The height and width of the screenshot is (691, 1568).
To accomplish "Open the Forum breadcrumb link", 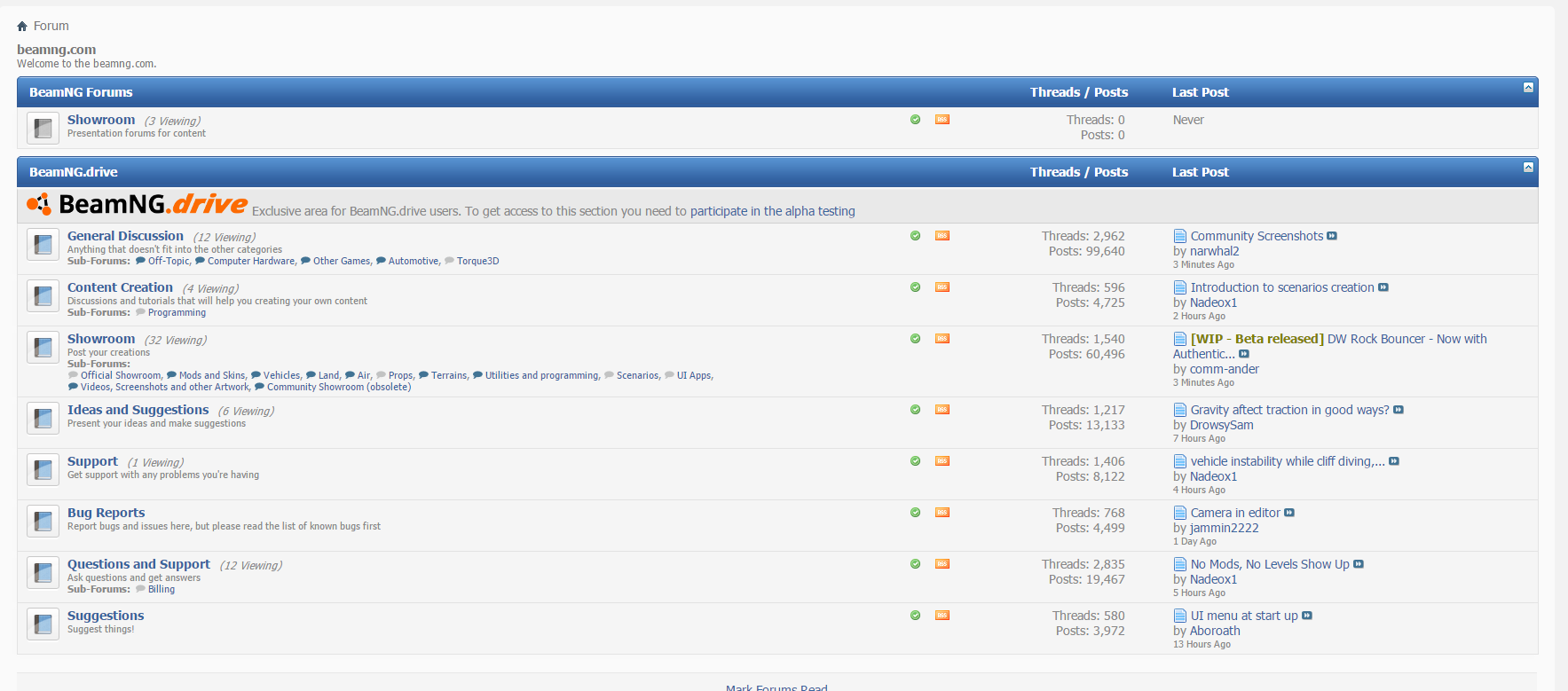I will coord(51,27).
